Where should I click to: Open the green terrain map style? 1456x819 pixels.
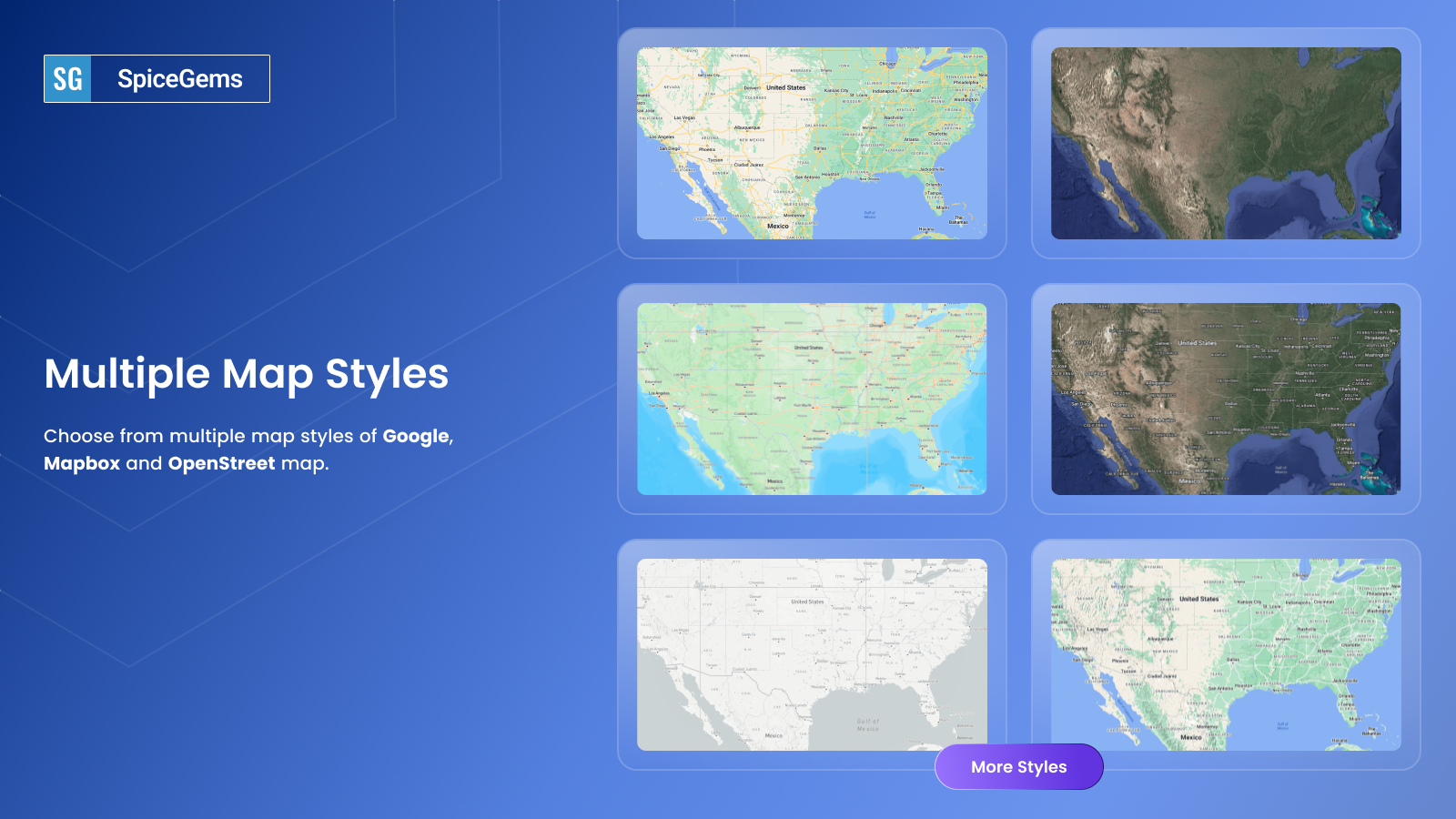click(1224, 652)
